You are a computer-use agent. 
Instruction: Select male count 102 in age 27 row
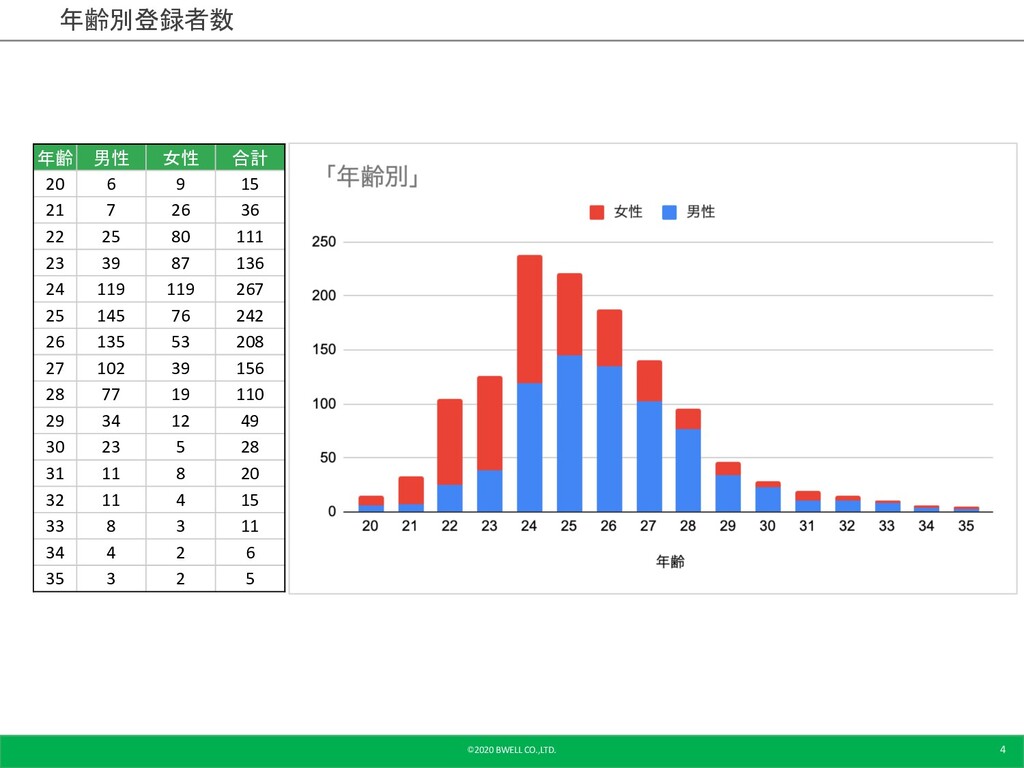point(111,368)
